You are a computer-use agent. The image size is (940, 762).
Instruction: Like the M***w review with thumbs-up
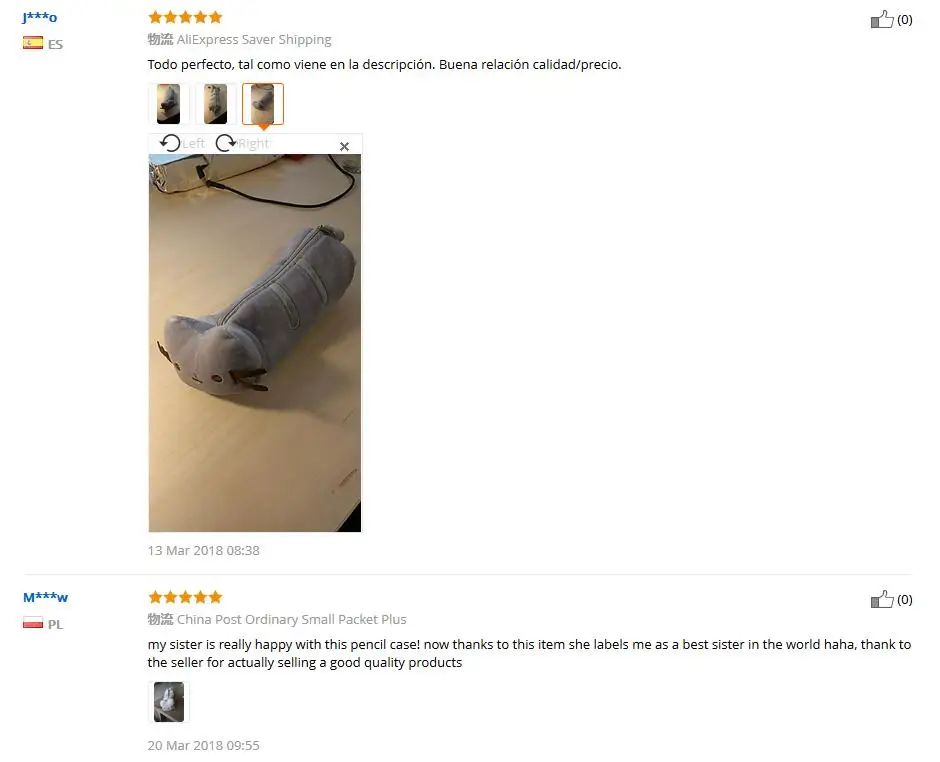882,600
